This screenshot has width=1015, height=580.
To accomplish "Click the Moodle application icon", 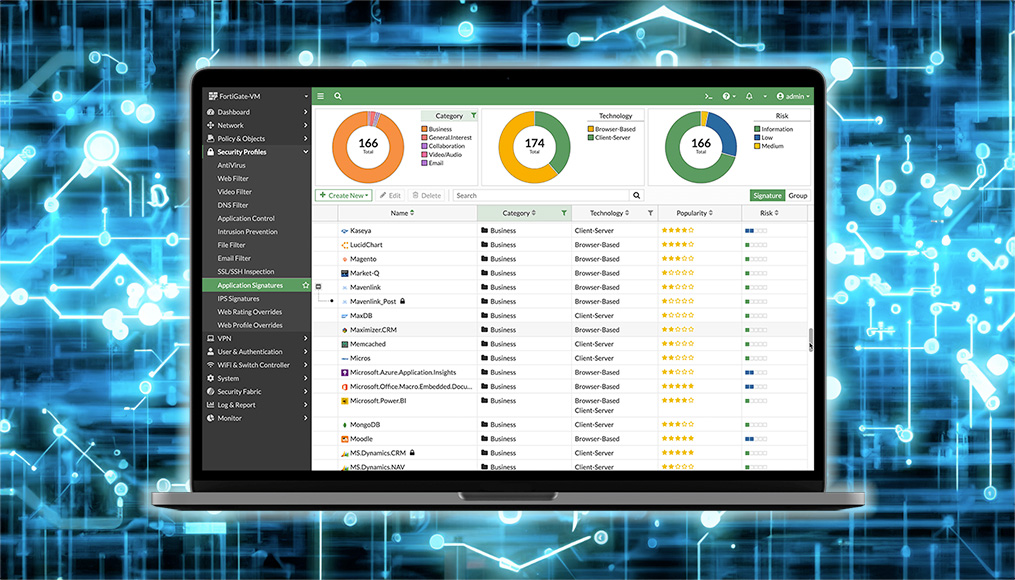I will click(x=344, y=439).
